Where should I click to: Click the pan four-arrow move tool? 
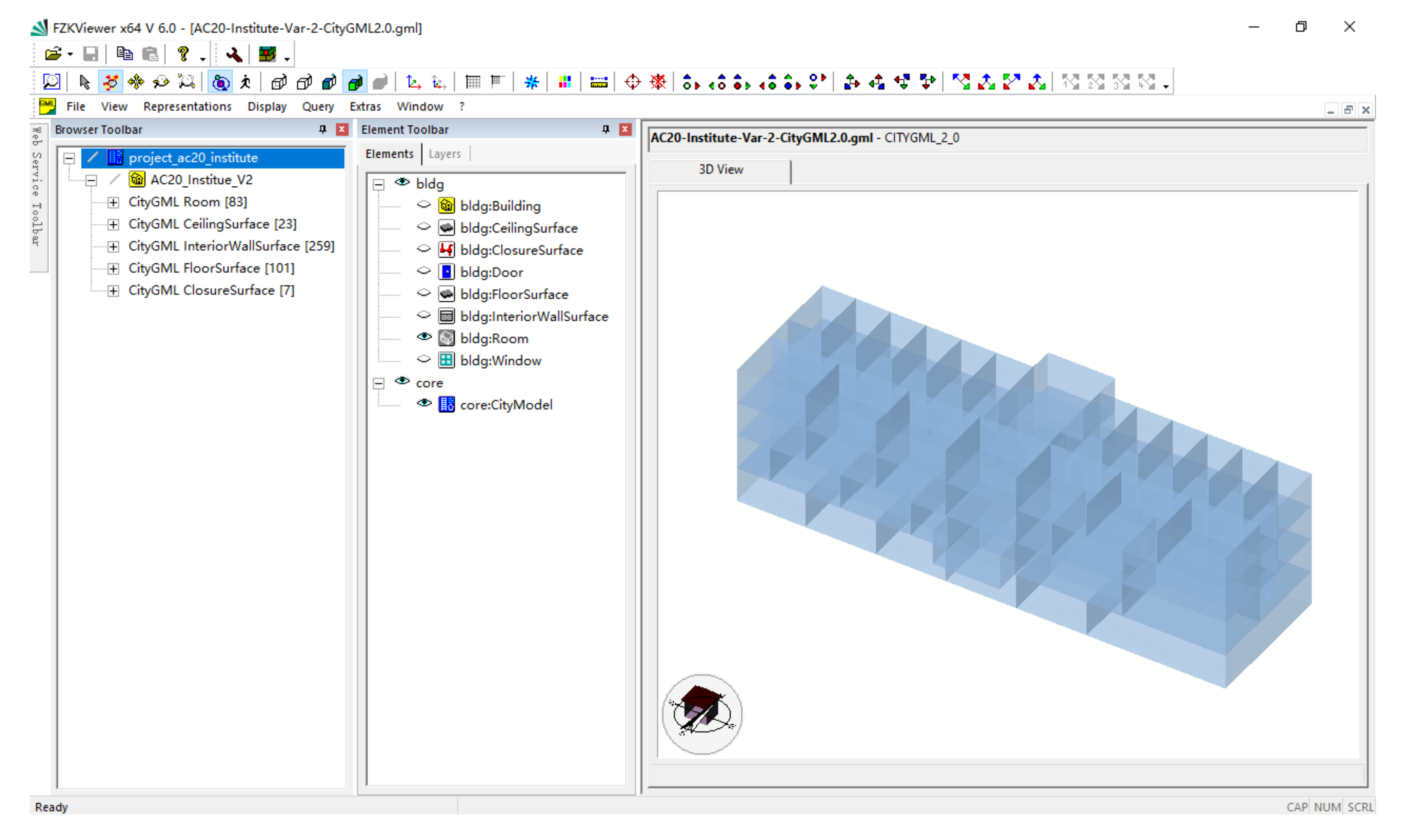[x=136, y=82]
